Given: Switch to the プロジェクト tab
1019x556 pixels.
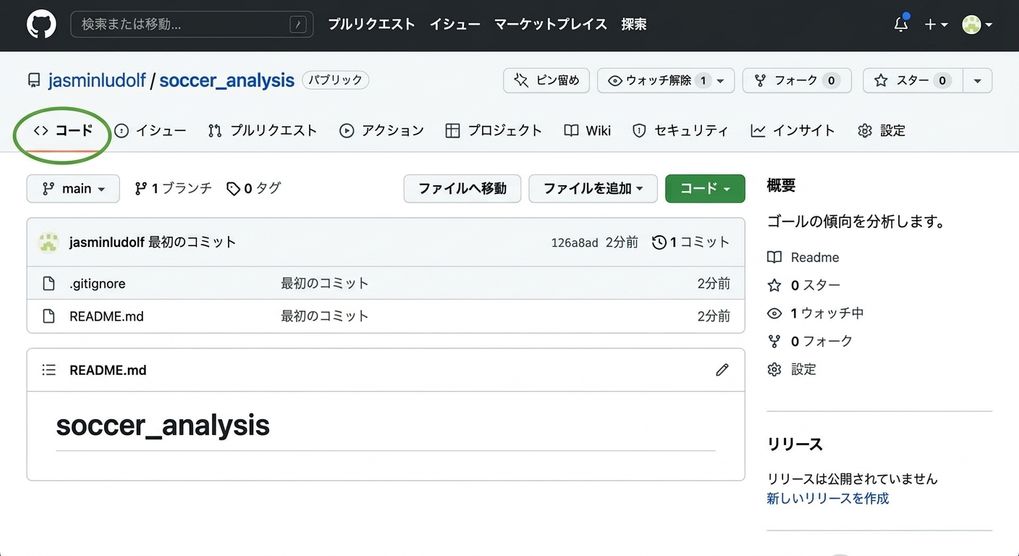Looking at the screenshot, I should pos(493,131).
